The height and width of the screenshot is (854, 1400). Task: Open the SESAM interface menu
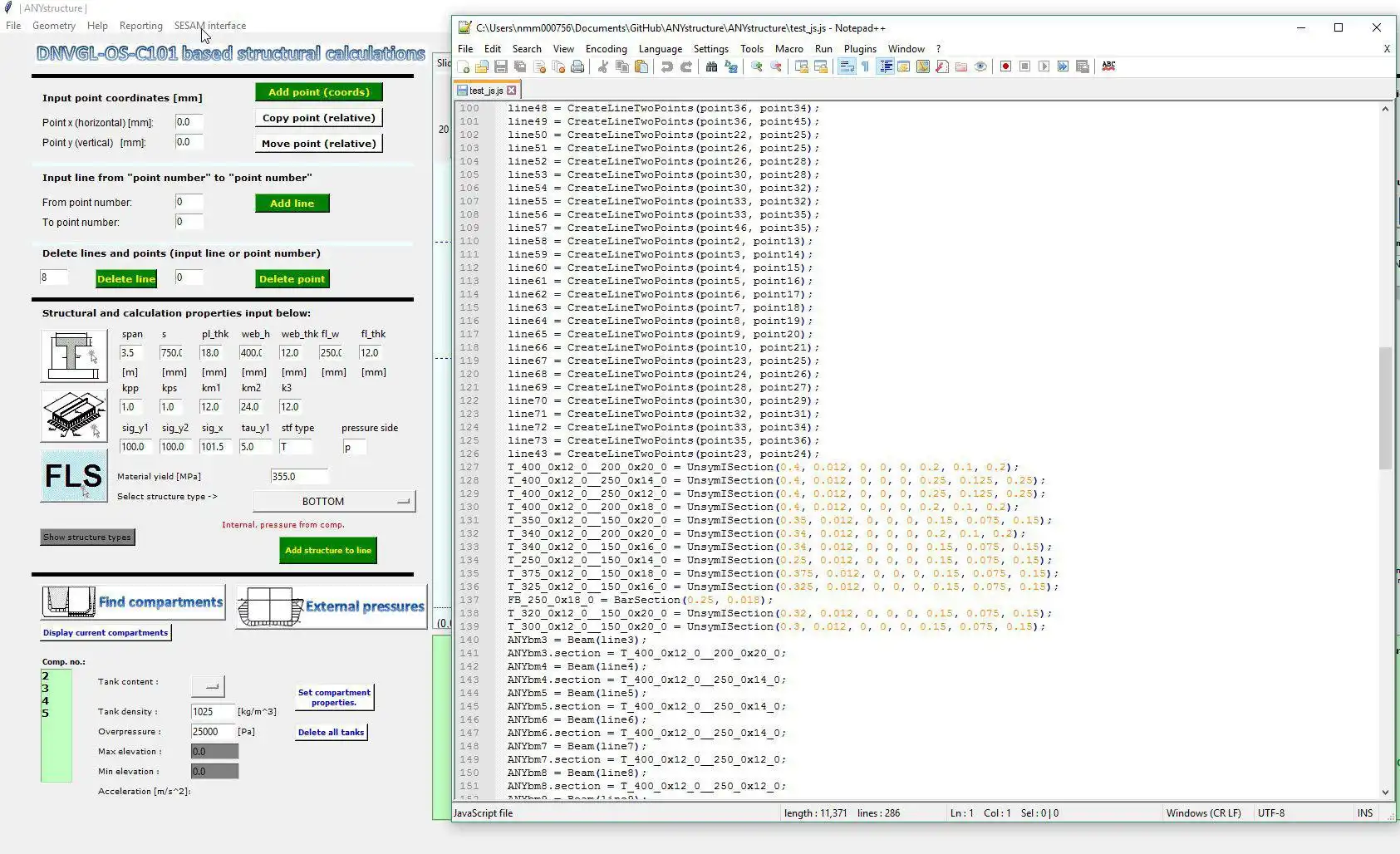[x=210, y=26]
